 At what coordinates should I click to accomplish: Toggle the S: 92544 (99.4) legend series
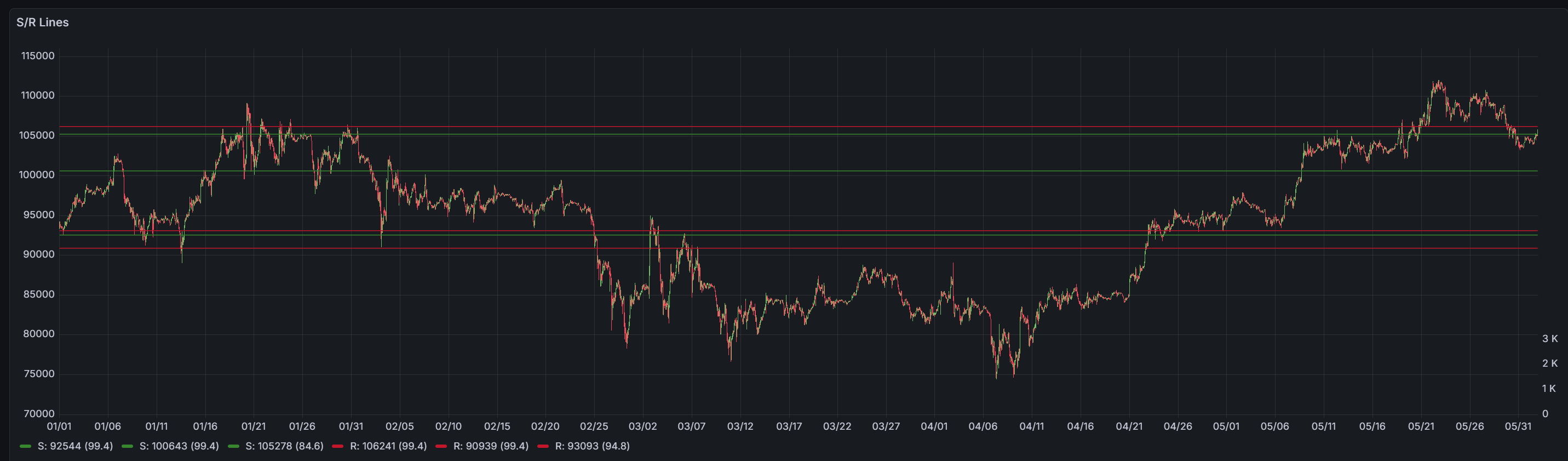click(75, 446)
